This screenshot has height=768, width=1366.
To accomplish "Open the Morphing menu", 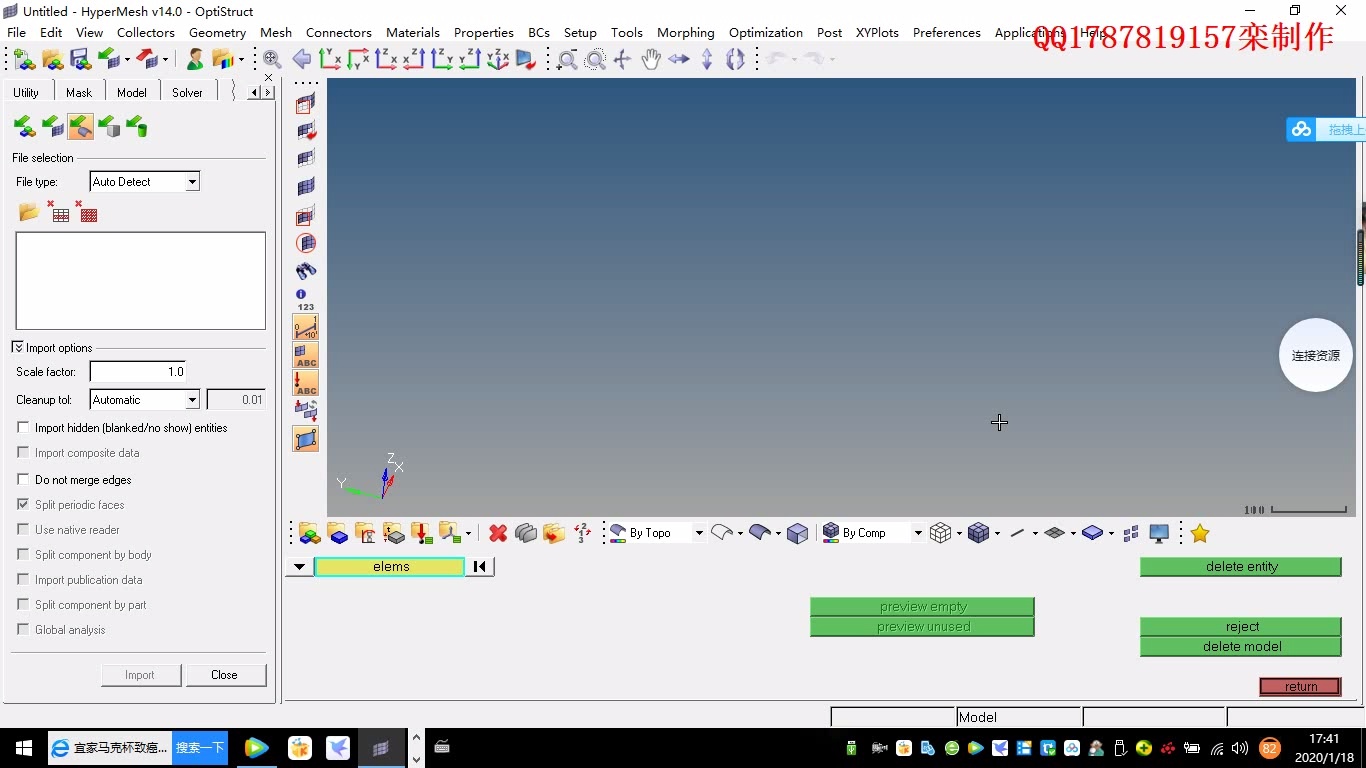I will [686, 32].
